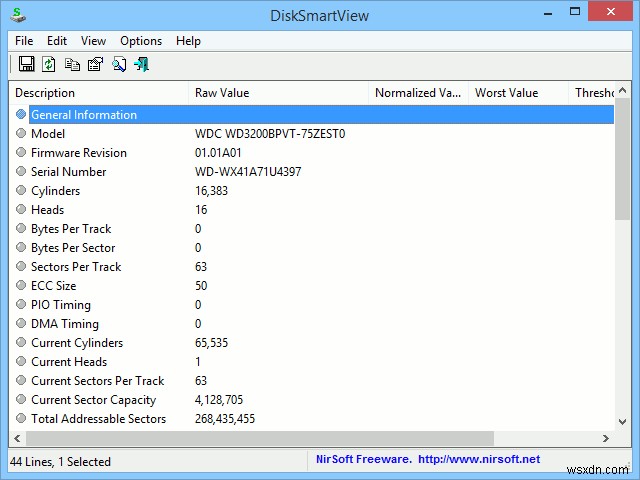This screenshot has width=640, height=480.
Task: Open the NirSoft website link
Action: (x=479, y=459)
